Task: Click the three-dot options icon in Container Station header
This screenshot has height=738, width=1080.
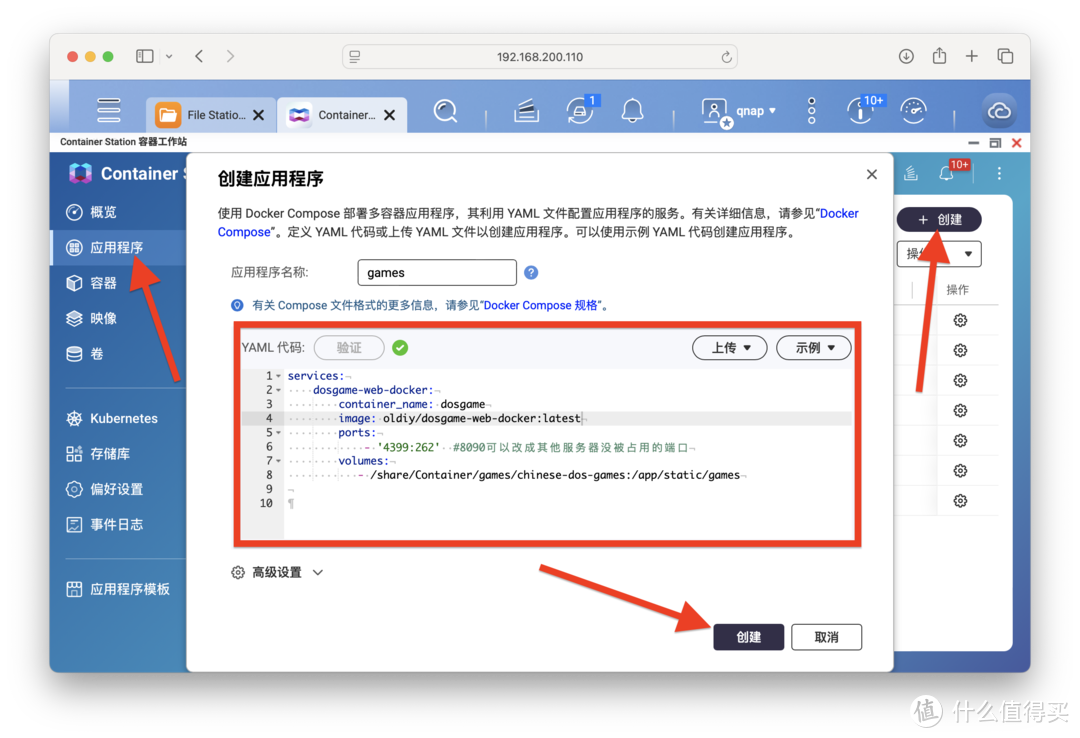Action: (x=997, y=173)
